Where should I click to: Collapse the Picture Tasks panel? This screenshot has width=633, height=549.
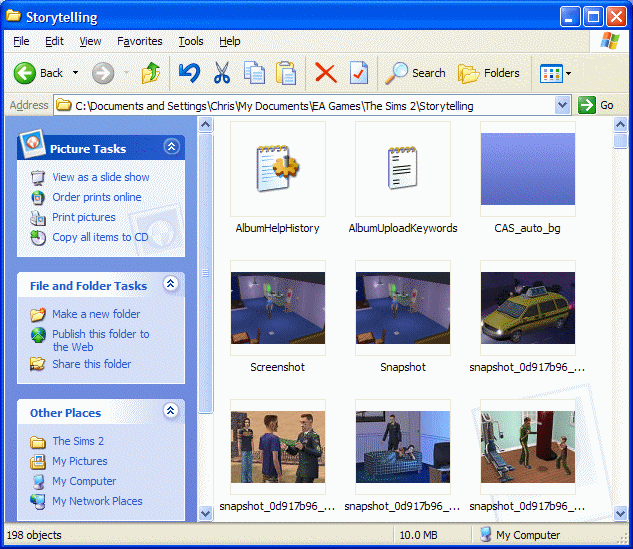172,146
